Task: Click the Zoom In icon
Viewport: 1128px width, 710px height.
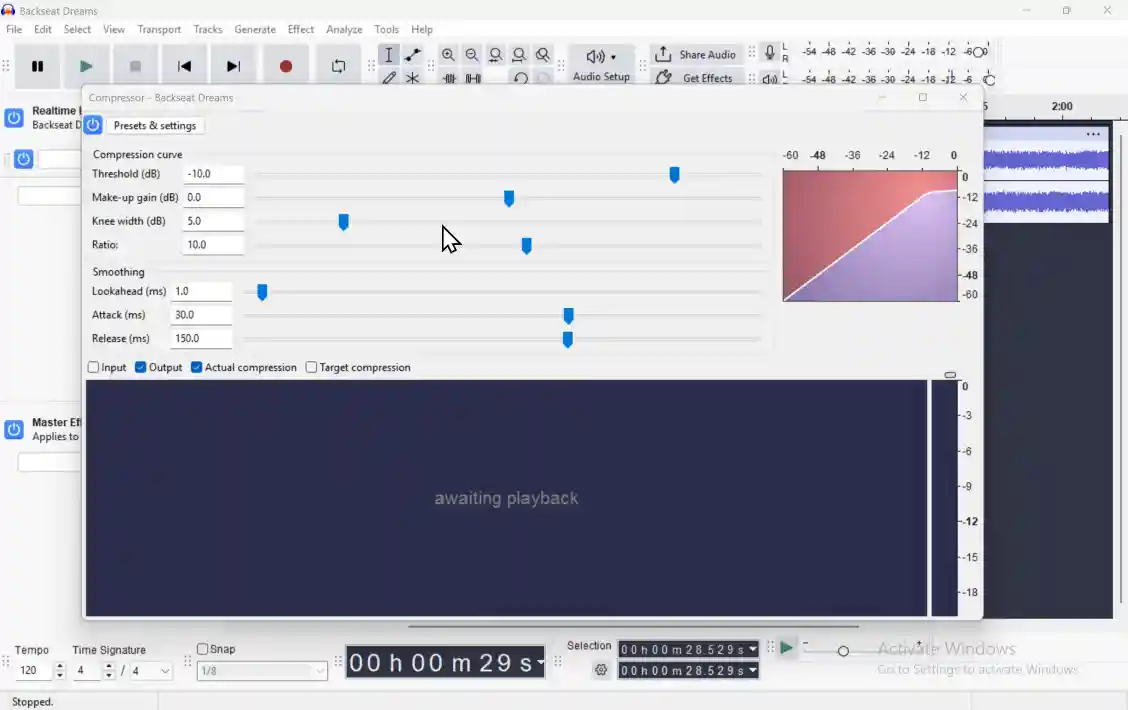Action: tap(448, 55)
